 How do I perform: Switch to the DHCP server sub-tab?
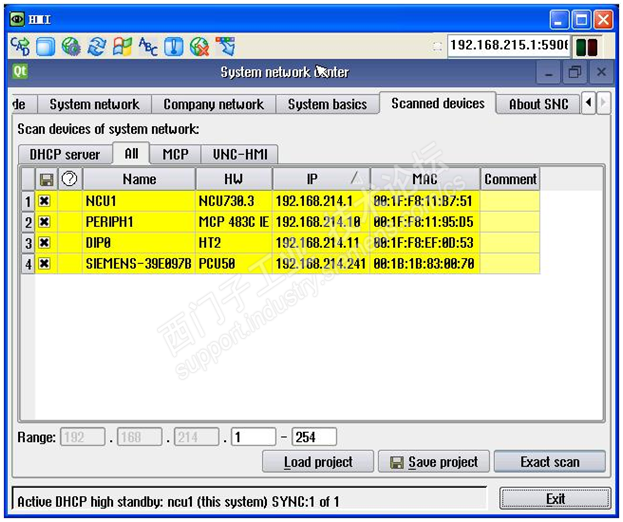[65, 154]
